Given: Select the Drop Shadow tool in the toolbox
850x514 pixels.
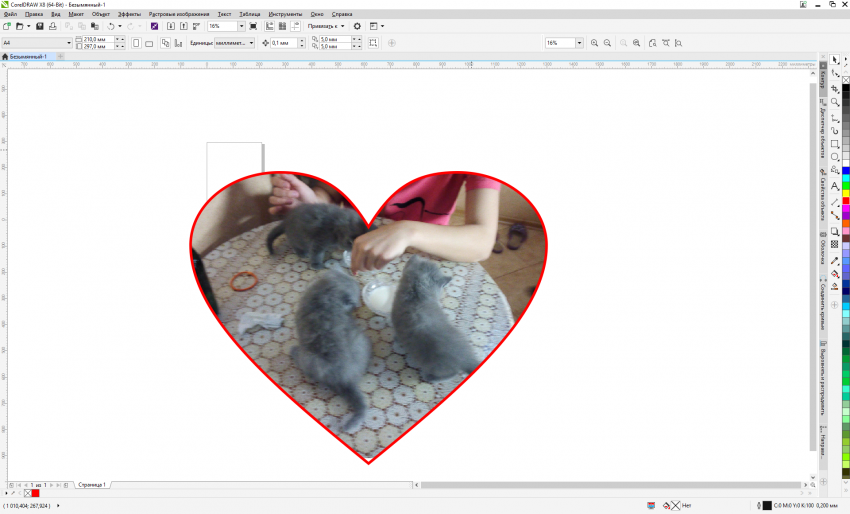Looking at the screenshot, I should [x=835, y=232].
